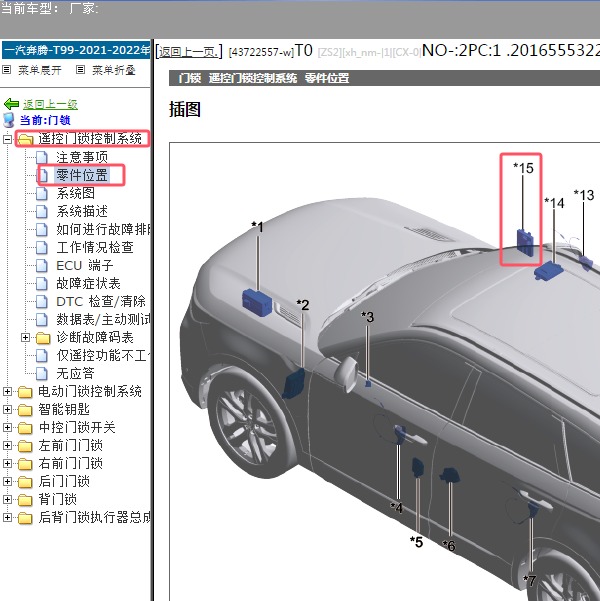Click folder icon of 左前门门锁
The width and height of the screenshot is (600, 601).
click(x=25, y=446)
